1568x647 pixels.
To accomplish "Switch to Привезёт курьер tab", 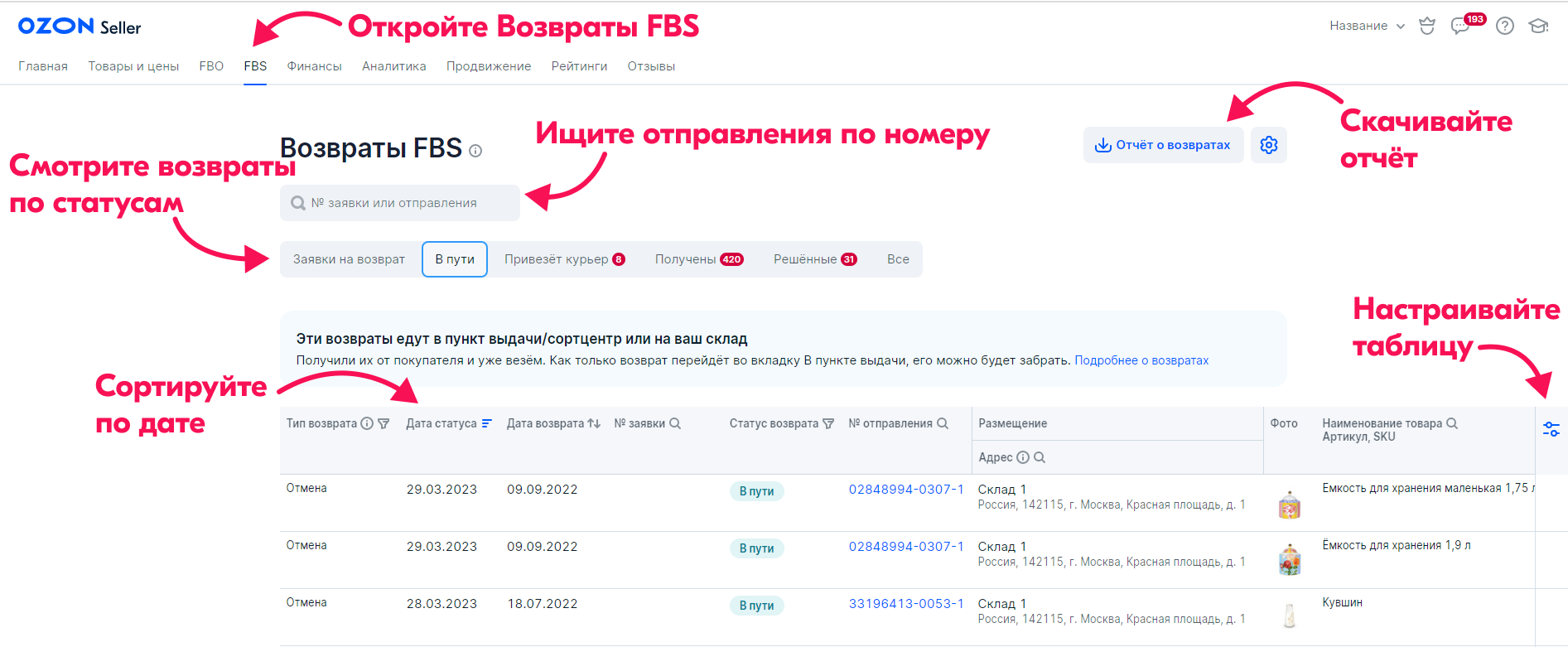I will pyautogui.click(x=565, y=259).
